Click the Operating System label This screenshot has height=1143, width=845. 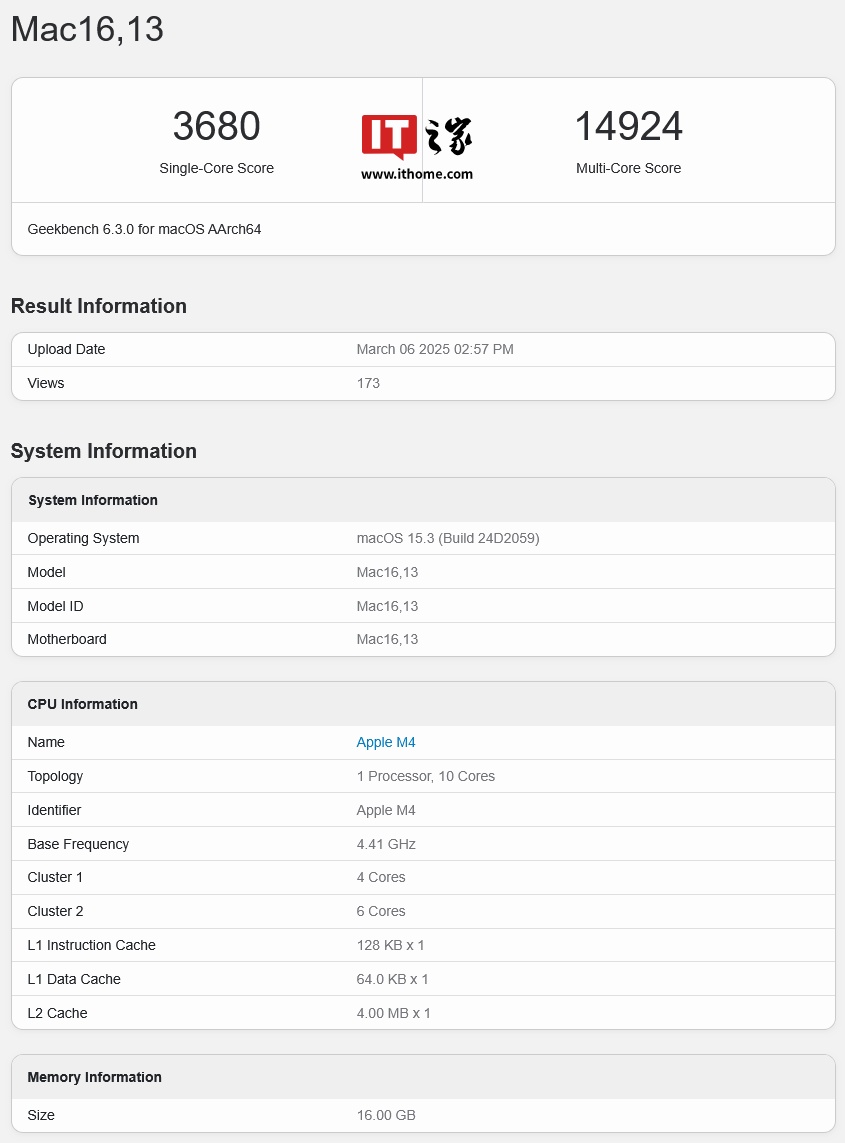click(83, 539)
